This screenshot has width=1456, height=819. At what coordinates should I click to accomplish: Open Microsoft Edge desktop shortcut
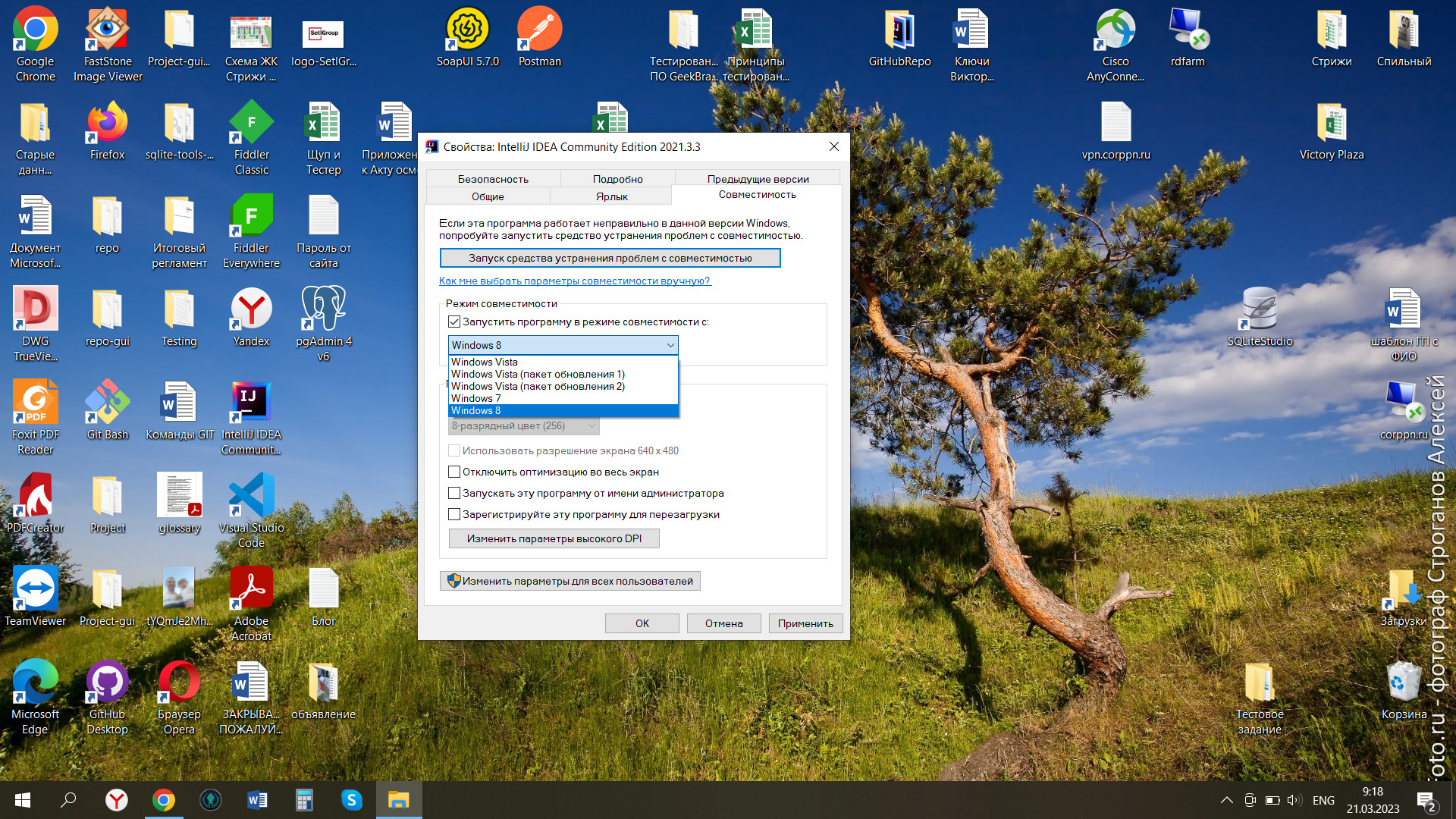coord(35,698)
